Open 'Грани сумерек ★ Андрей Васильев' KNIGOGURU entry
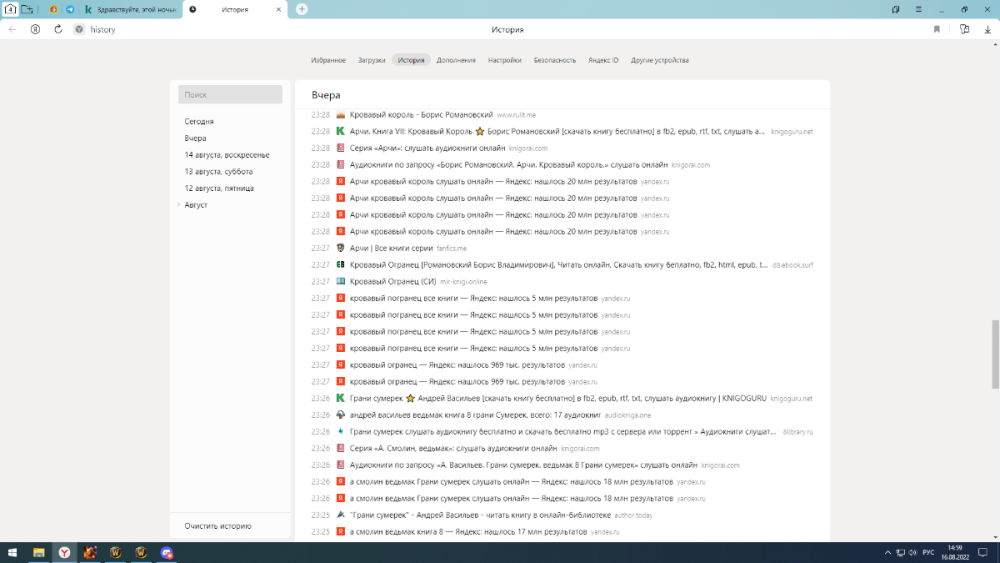Screen dimensions: 1000x563 pyautogui.click(x=558, y=398)
